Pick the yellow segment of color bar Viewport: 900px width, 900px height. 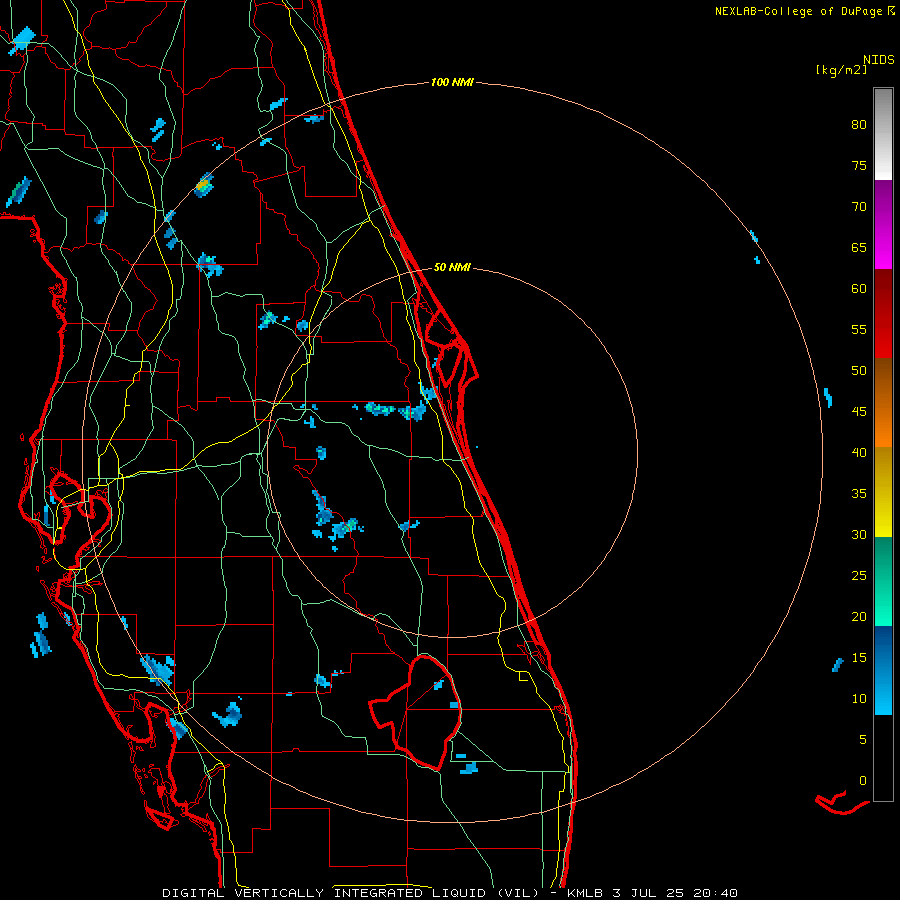click(883, 492)
